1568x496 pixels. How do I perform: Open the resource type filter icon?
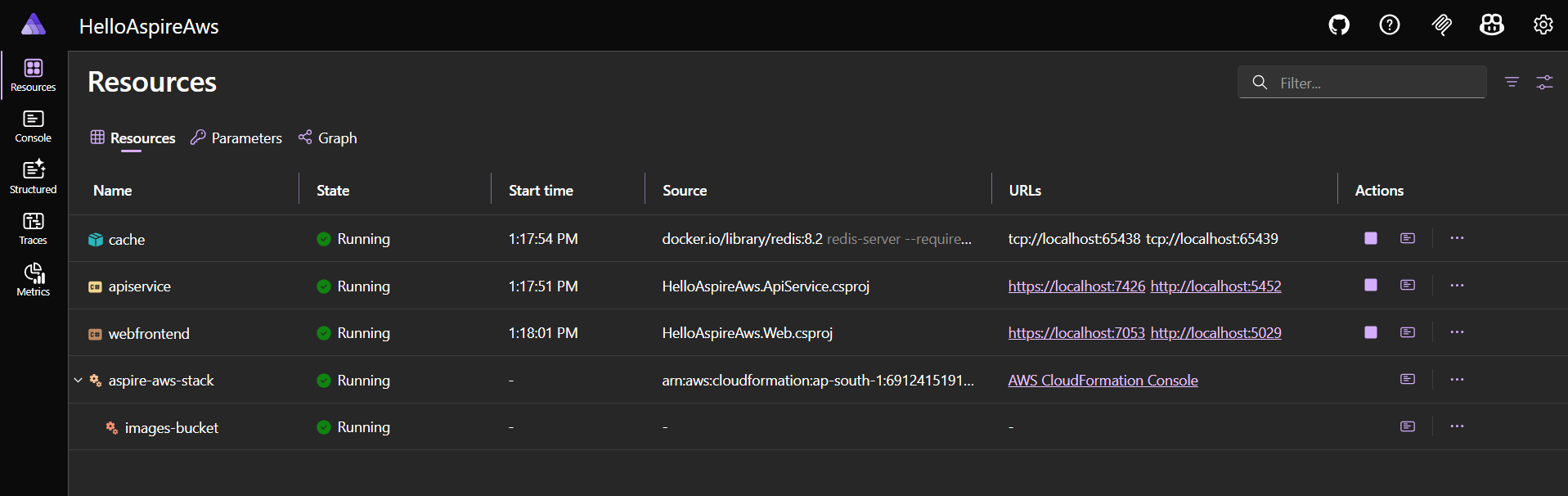(x=1512, y=82)
